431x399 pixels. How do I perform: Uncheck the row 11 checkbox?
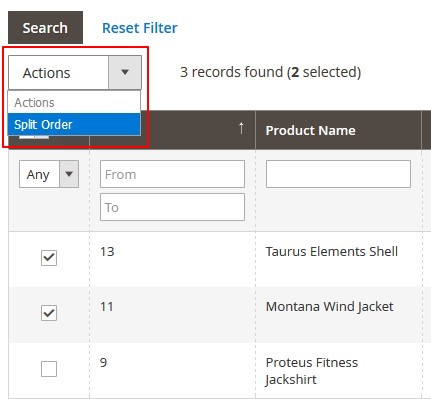[49, 313]
